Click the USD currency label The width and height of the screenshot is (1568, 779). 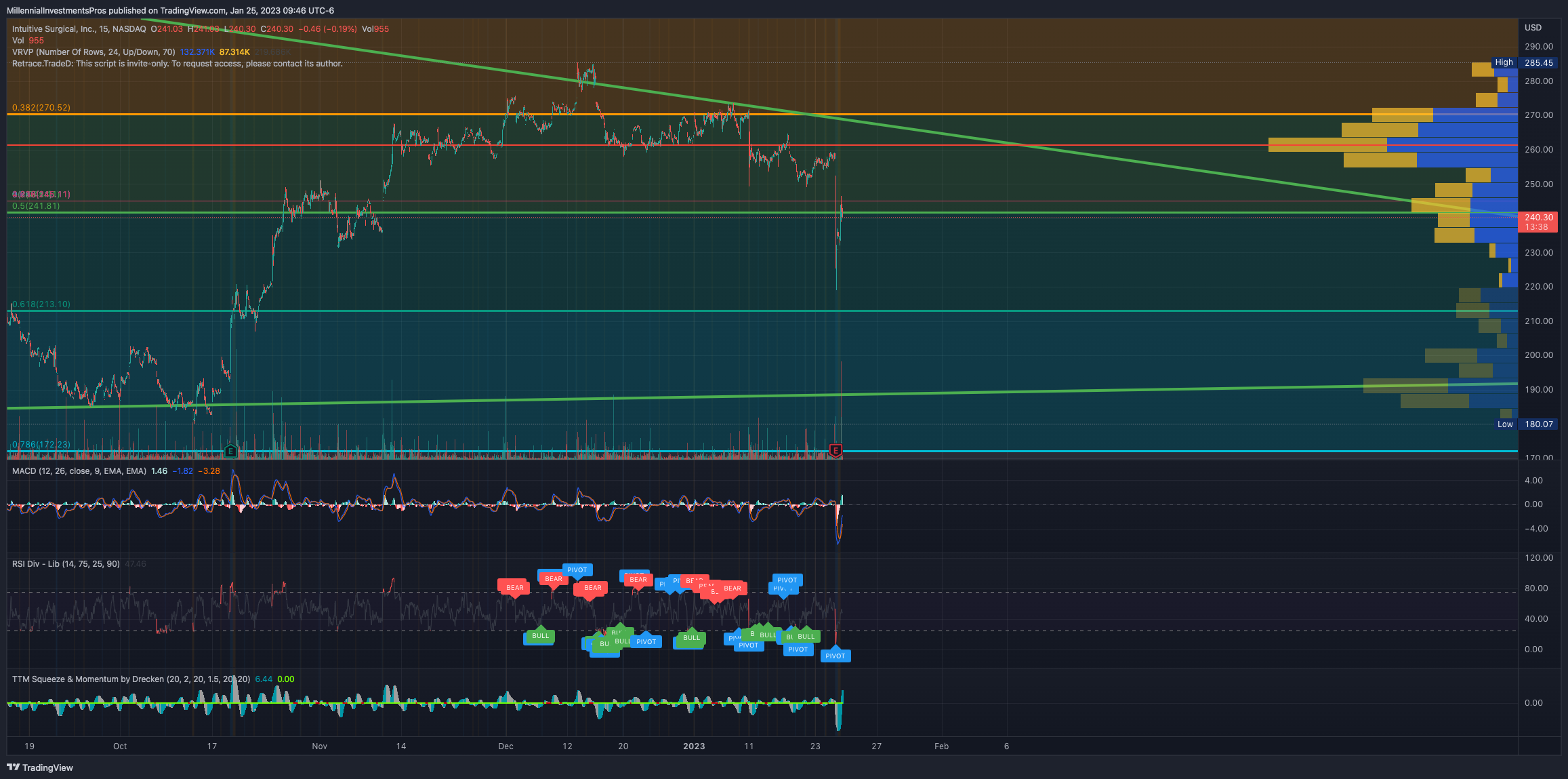coord(1533,28)
